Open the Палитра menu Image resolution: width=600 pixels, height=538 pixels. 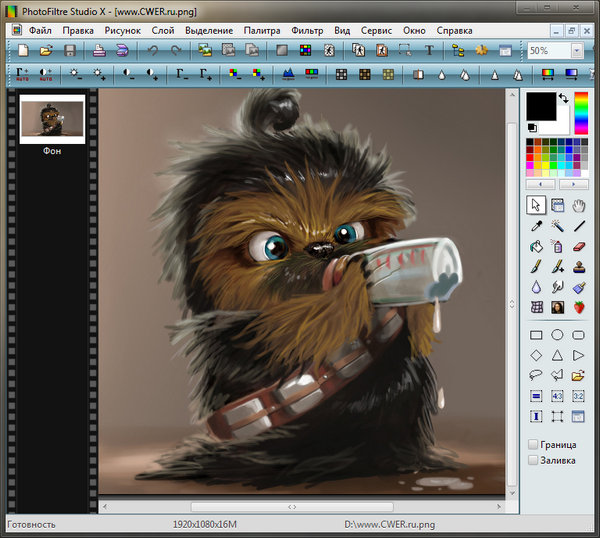pyautogui.click(x=262, y=31)
